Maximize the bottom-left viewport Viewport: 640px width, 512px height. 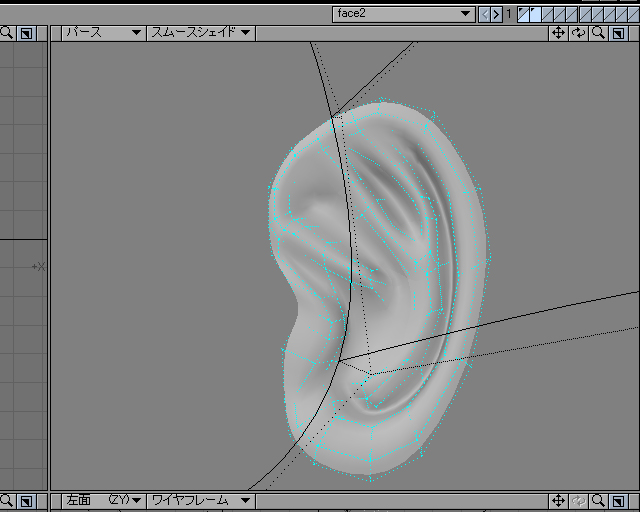click(x=27, y=500)
